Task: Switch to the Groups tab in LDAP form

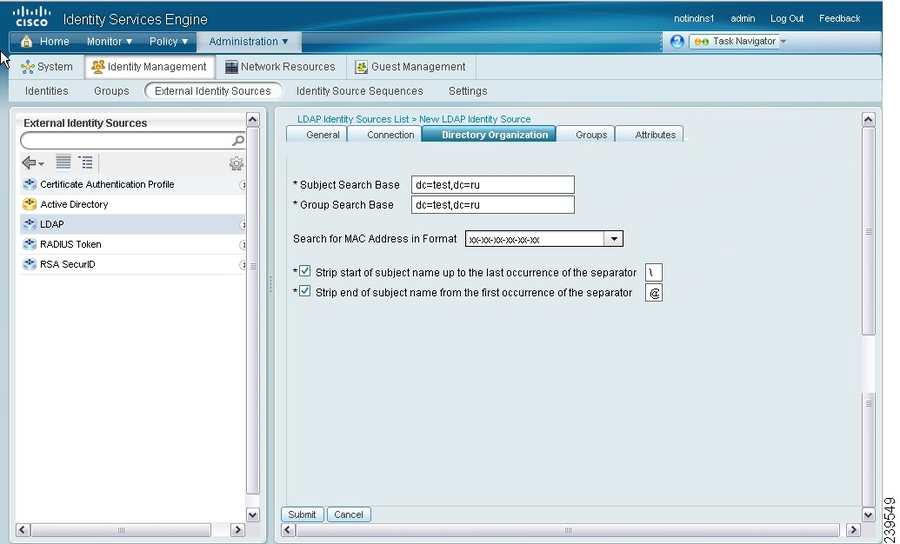Action: pyautogui.click(x=591, y=134)
